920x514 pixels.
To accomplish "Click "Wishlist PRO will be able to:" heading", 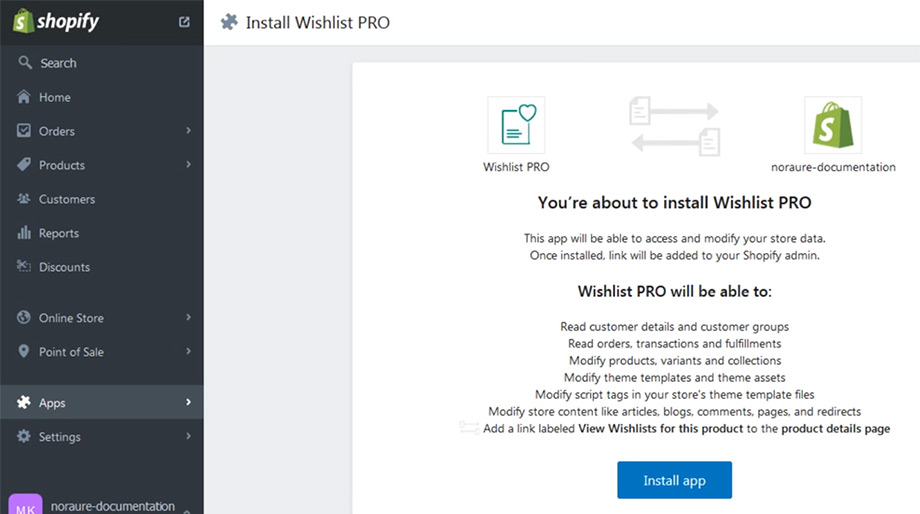I will coord(675,292).
